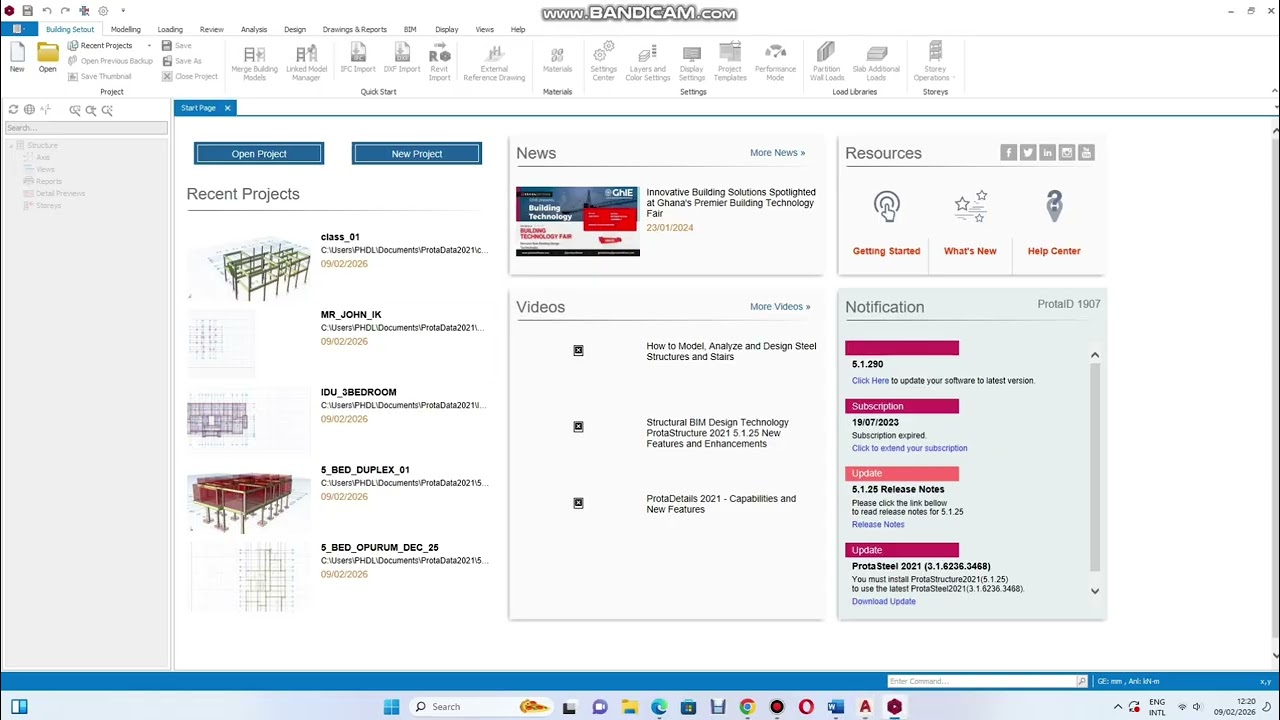Open the YouTube social icon in Resources
Image resolution: width=1280 pixels, height=720 pixels.
(x=1087, y=152)
